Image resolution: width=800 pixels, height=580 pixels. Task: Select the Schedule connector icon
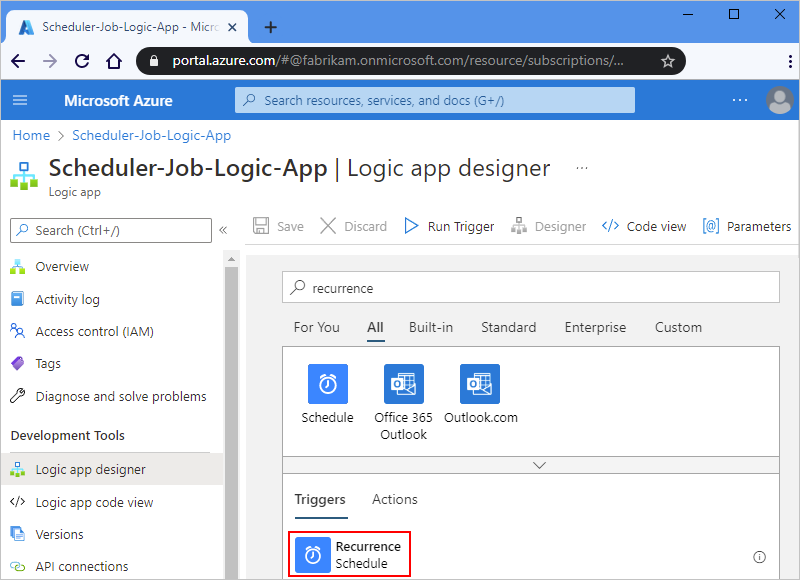click(328, 384)
